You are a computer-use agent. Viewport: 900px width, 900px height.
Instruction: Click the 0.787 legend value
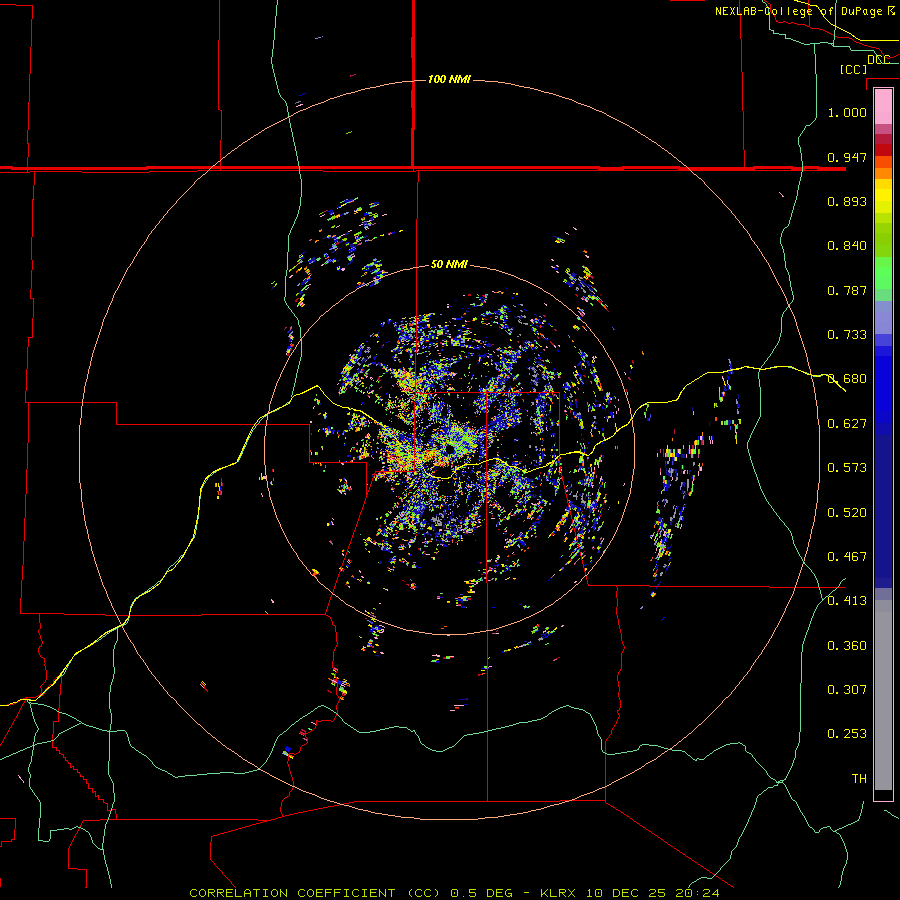[847, 290]
